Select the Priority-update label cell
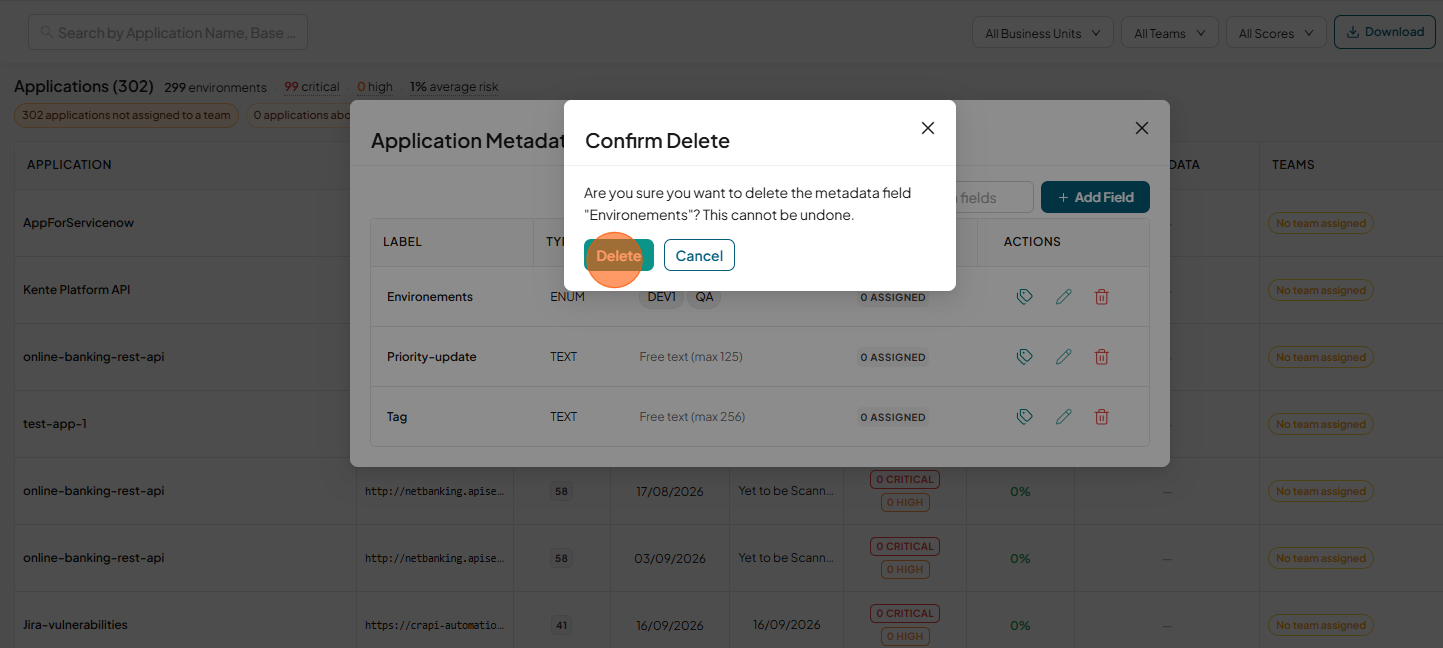 432,357
